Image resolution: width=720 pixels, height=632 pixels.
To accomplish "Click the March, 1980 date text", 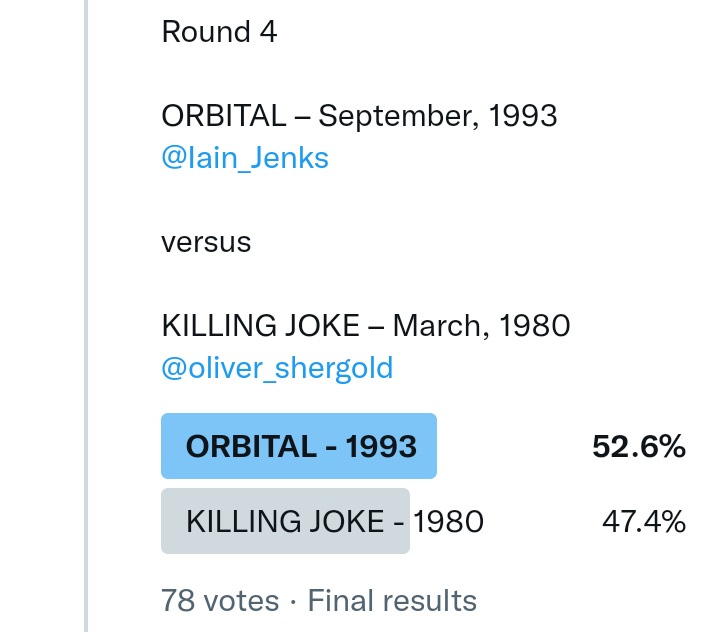I will pyautogui.click(x=481, y=326).
